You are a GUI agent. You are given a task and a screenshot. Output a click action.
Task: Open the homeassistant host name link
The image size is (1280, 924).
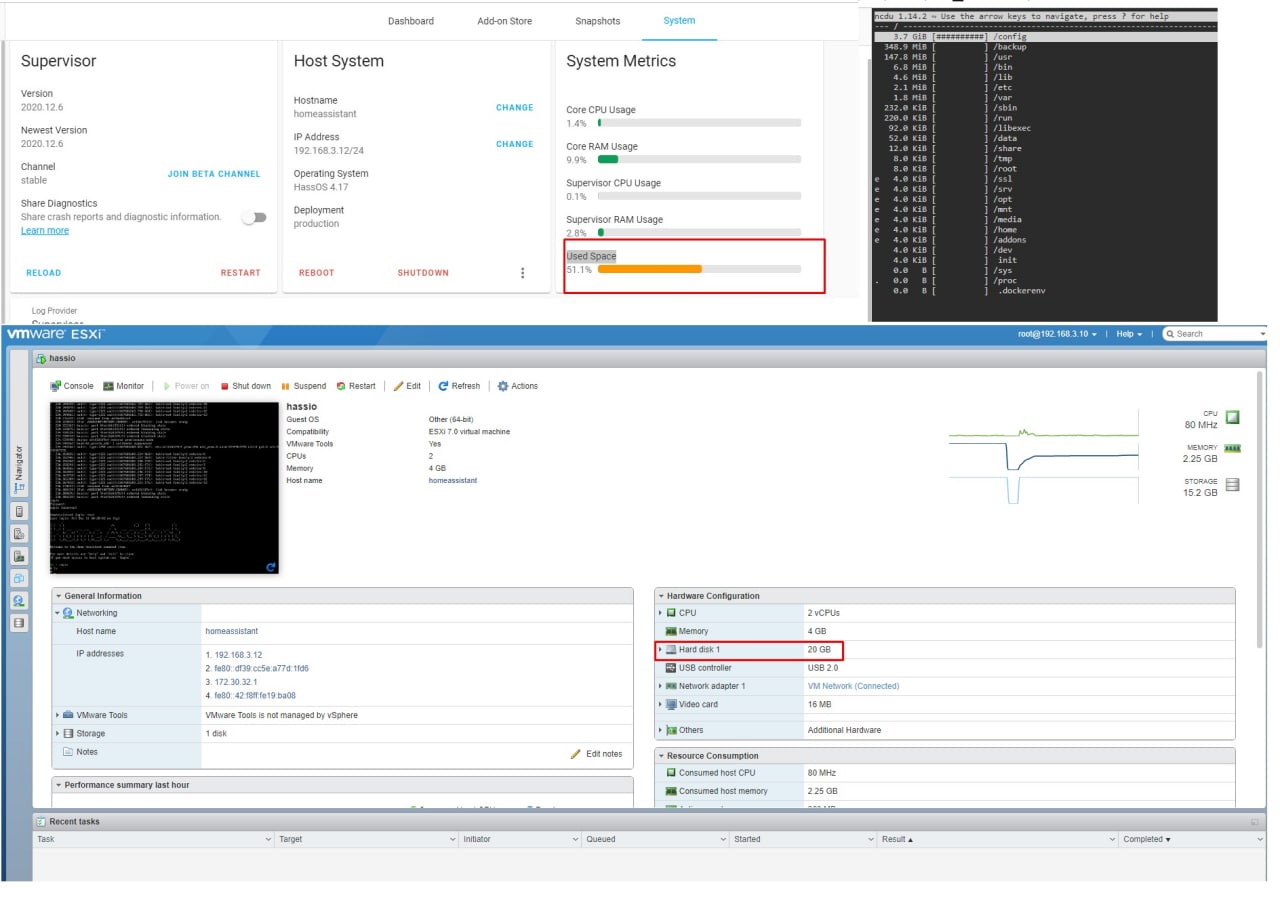point(453,481)
